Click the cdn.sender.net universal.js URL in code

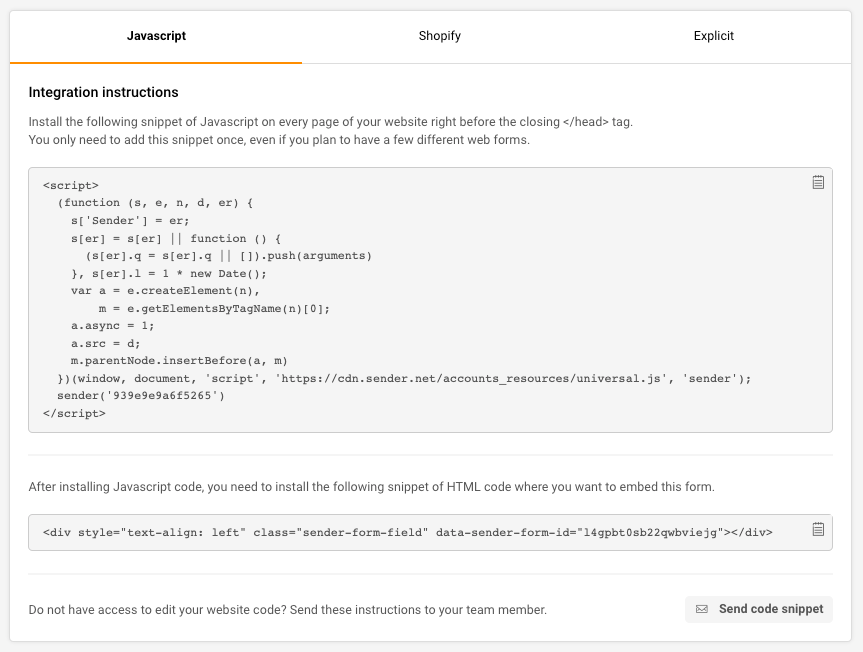471,379
